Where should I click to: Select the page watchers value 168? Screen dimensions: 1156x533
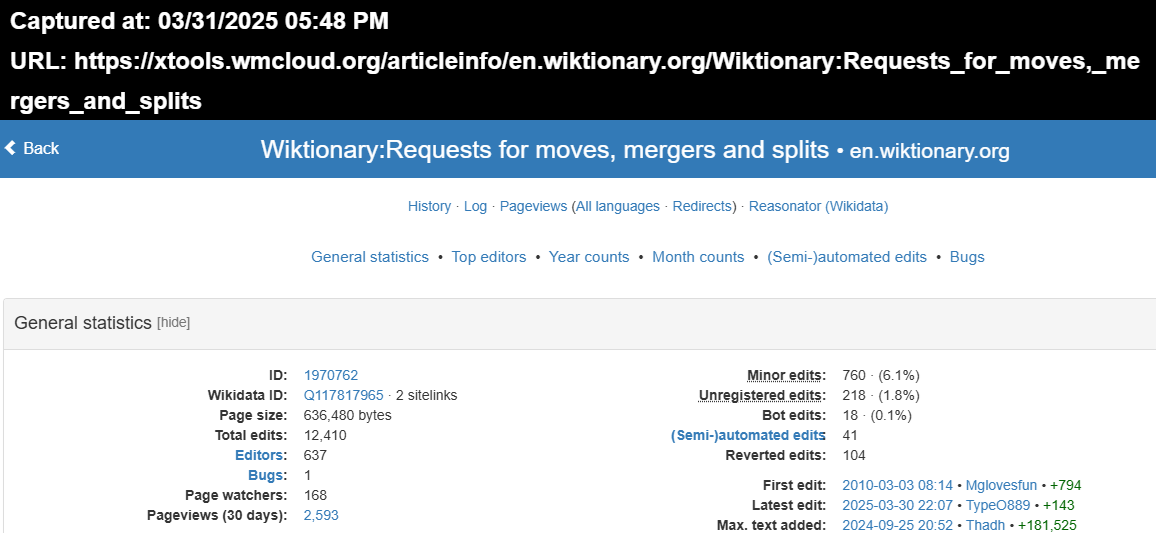(315, 495)
